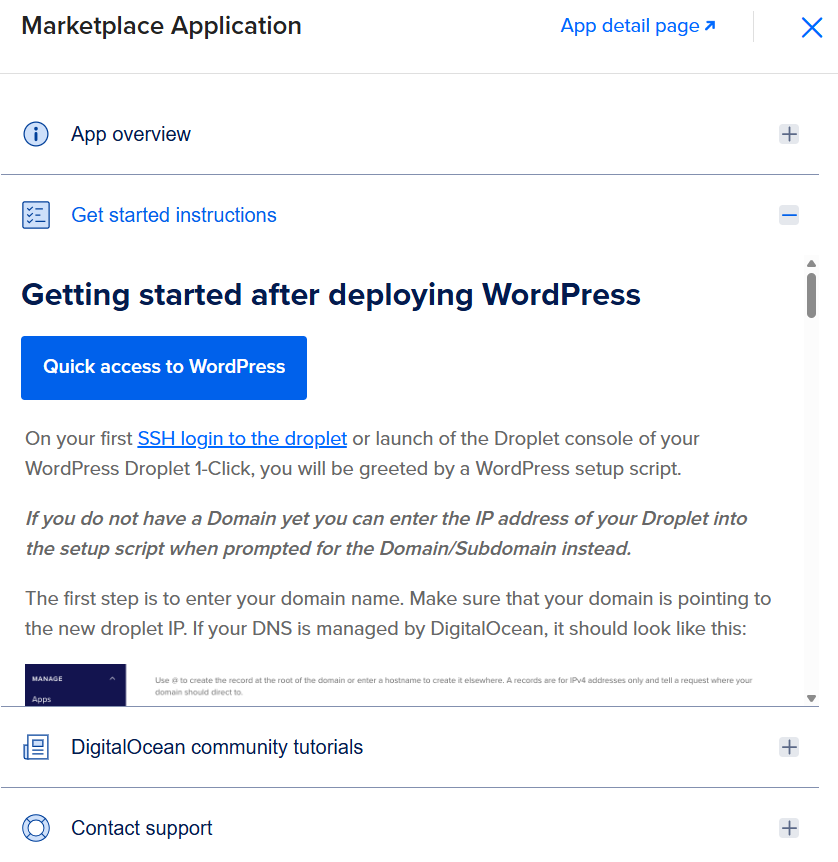Click the instructions scrollbar down arrow
The image size is (838, 862).
(812, 699)
